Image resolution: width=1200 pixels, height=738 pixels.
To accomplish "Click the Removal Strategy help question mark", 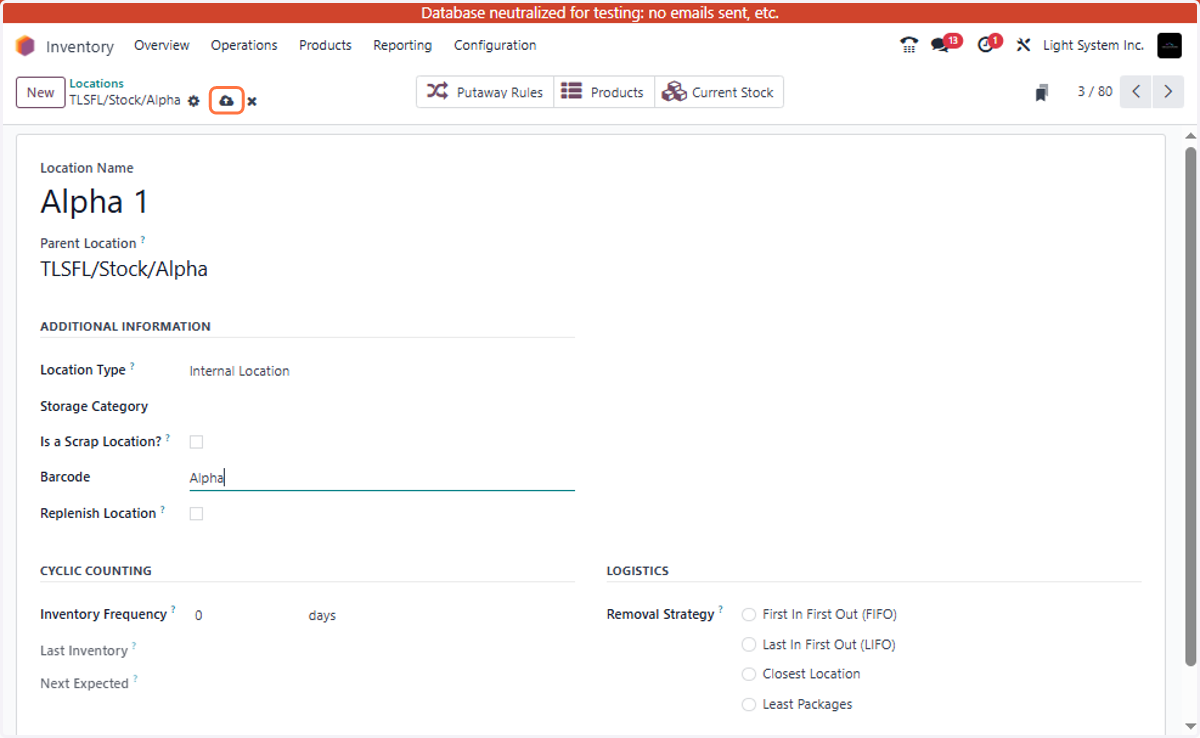I will 720,610.
